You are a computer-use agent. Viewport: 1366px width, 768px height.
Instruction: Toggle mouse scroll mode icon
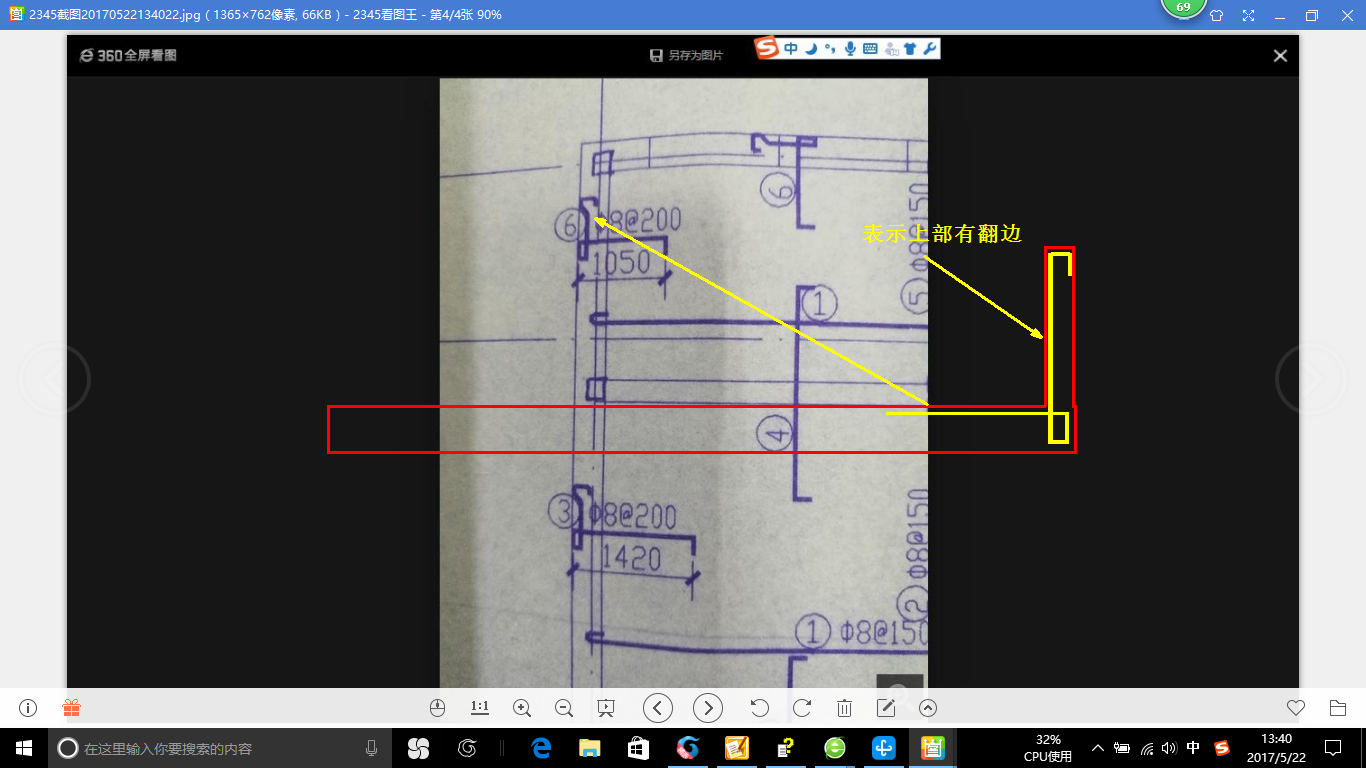tap(436, 708)
